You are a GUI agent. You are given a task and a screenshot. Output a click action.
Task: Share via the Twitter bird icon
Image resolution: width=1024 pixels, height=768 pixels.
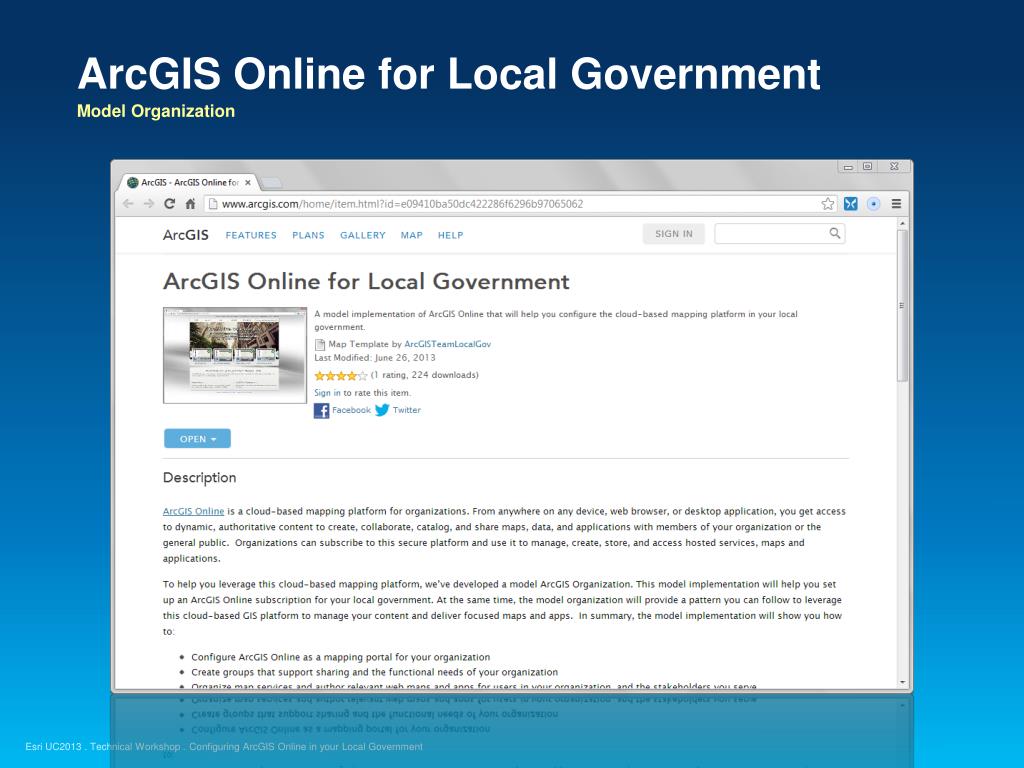(382, 410)
